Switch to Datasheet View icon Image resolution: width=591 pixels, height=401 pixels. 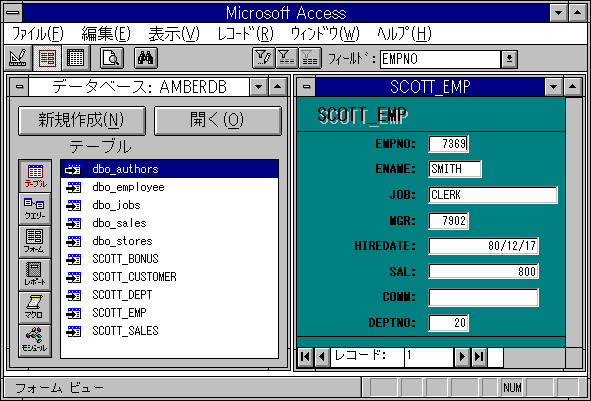point(76,58)
